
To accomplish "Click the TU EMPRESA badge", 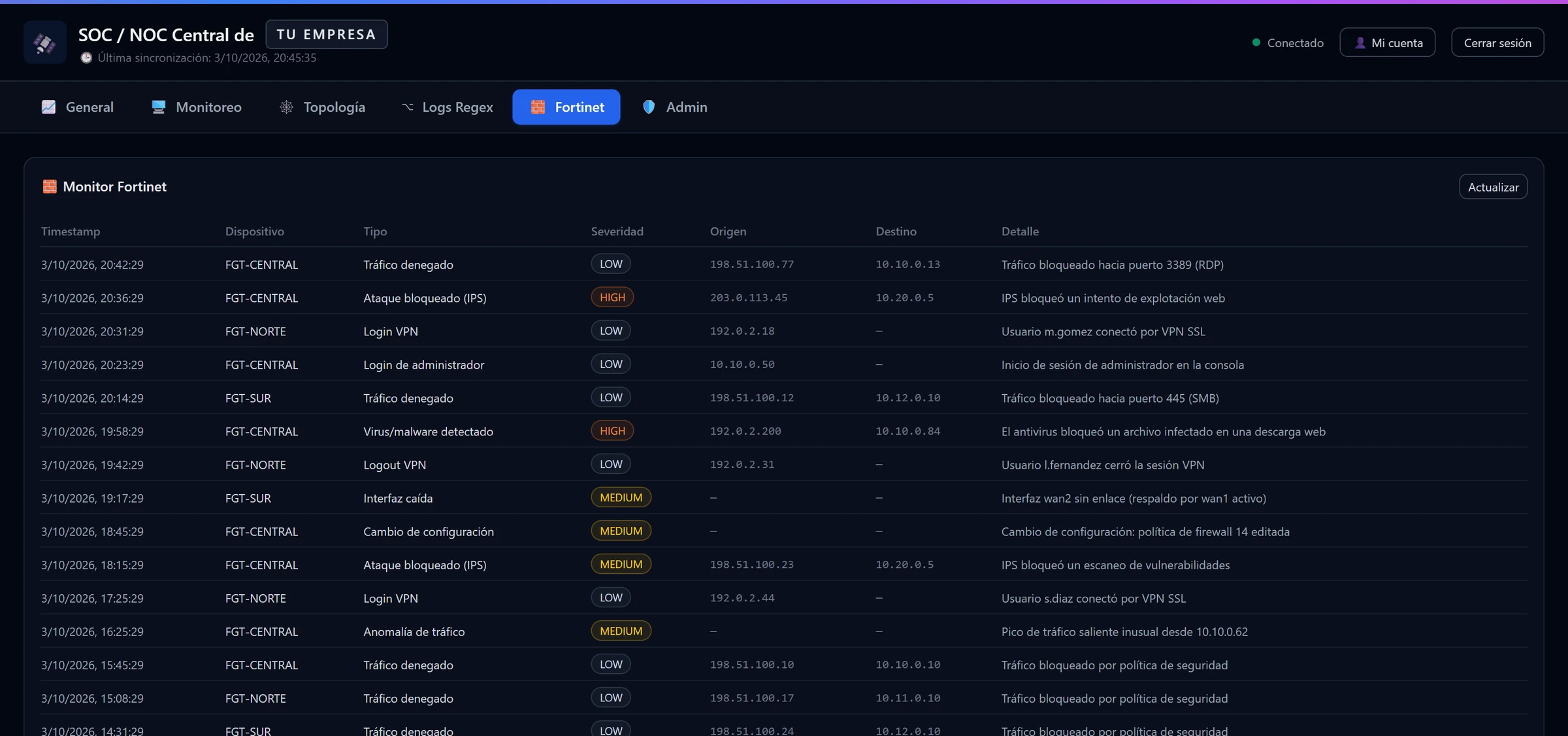I will [x=327, y=35].
